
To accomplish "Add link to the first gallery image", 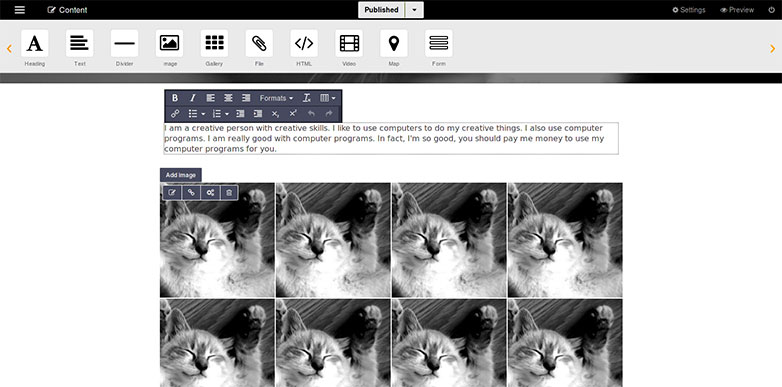I will [x=191, y=193].
